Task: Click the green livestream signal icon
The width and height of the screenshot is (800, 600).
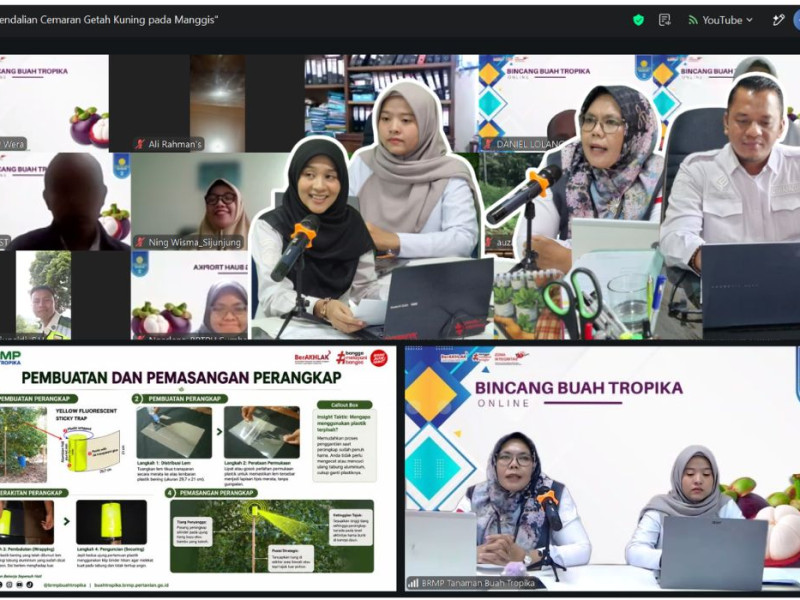Action: pyautogui.click(x=693, y=20)
